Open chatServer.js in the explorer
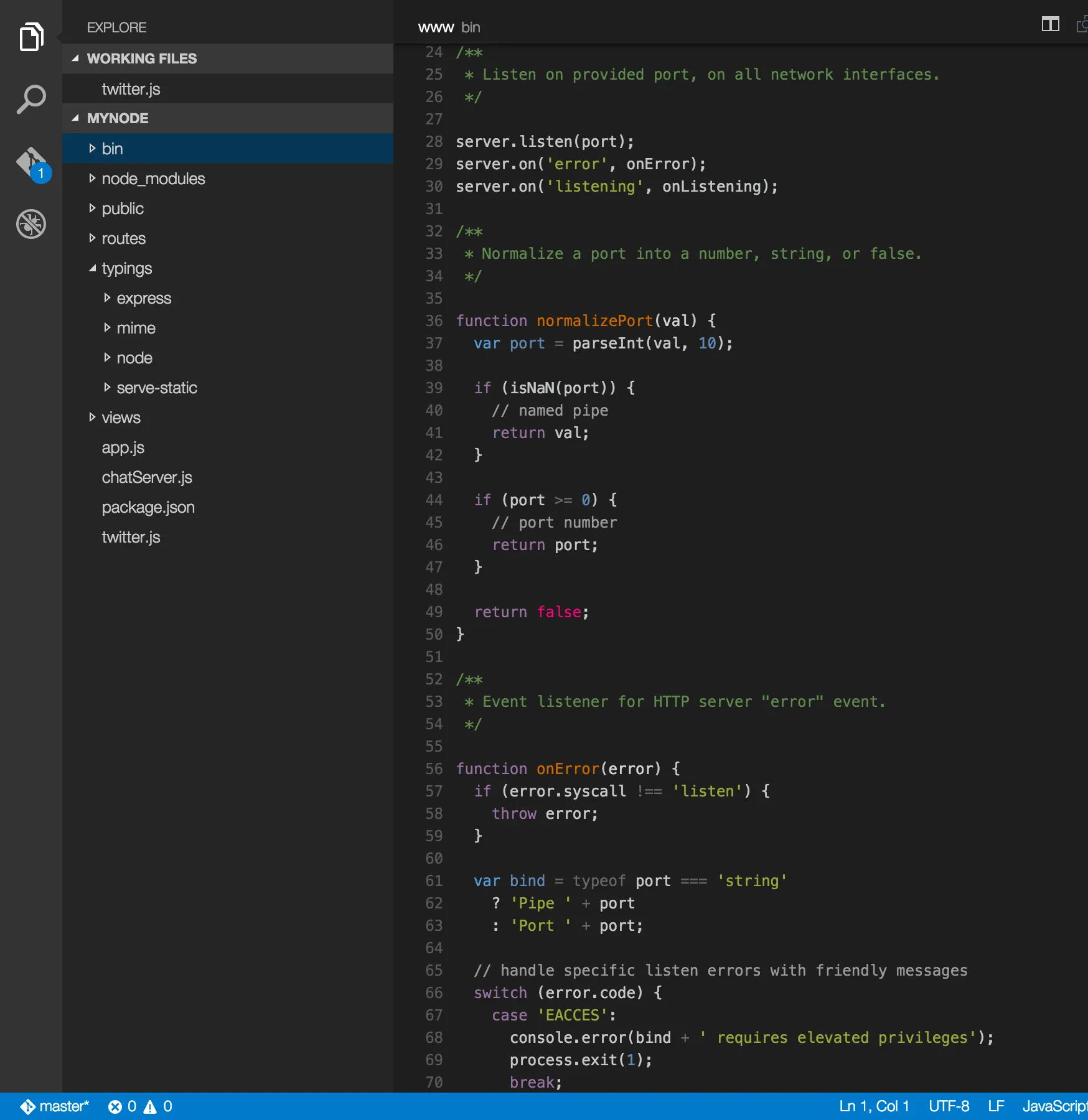The width and height of the screenshot is (1088, 1120). (x=147, y=477)
